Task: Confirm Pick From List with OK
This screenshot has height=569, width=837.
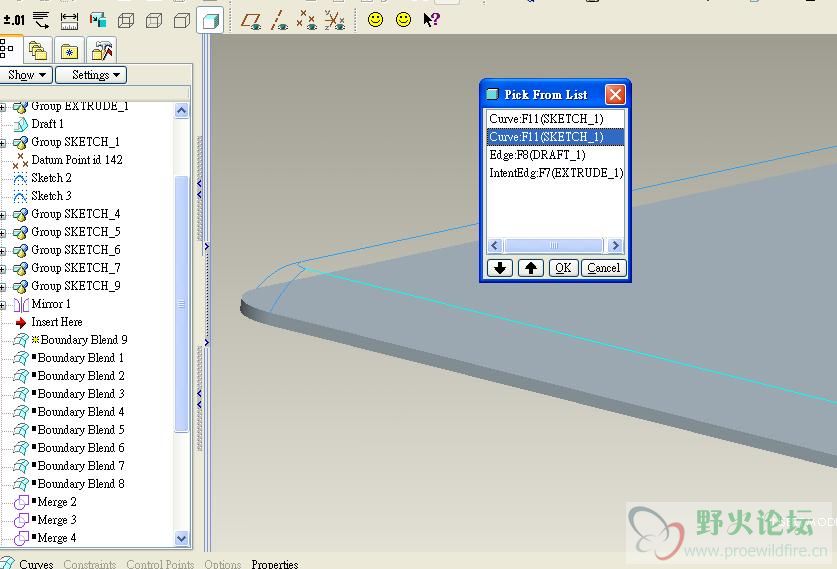Action: coord(563,268)
